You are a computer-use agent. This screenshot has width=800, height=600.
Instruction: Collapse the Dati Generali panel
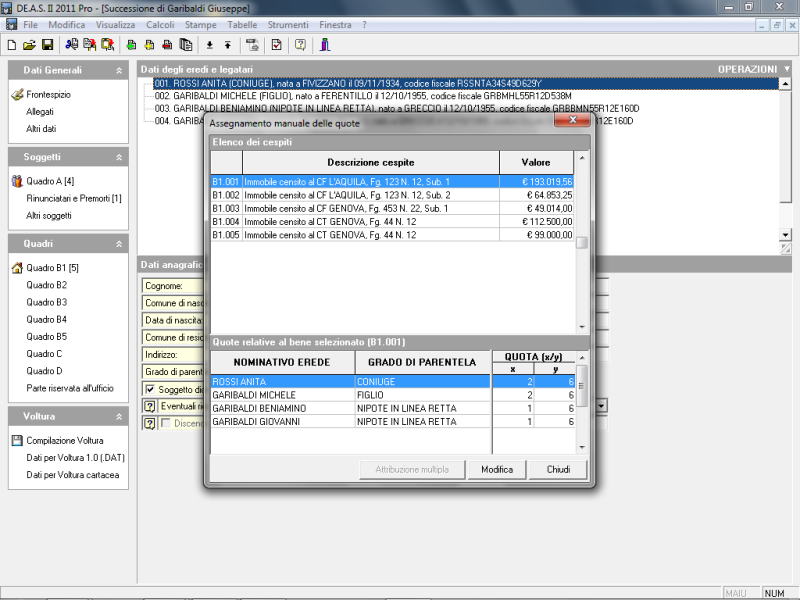pyautogui.click(x=119, y=71)
